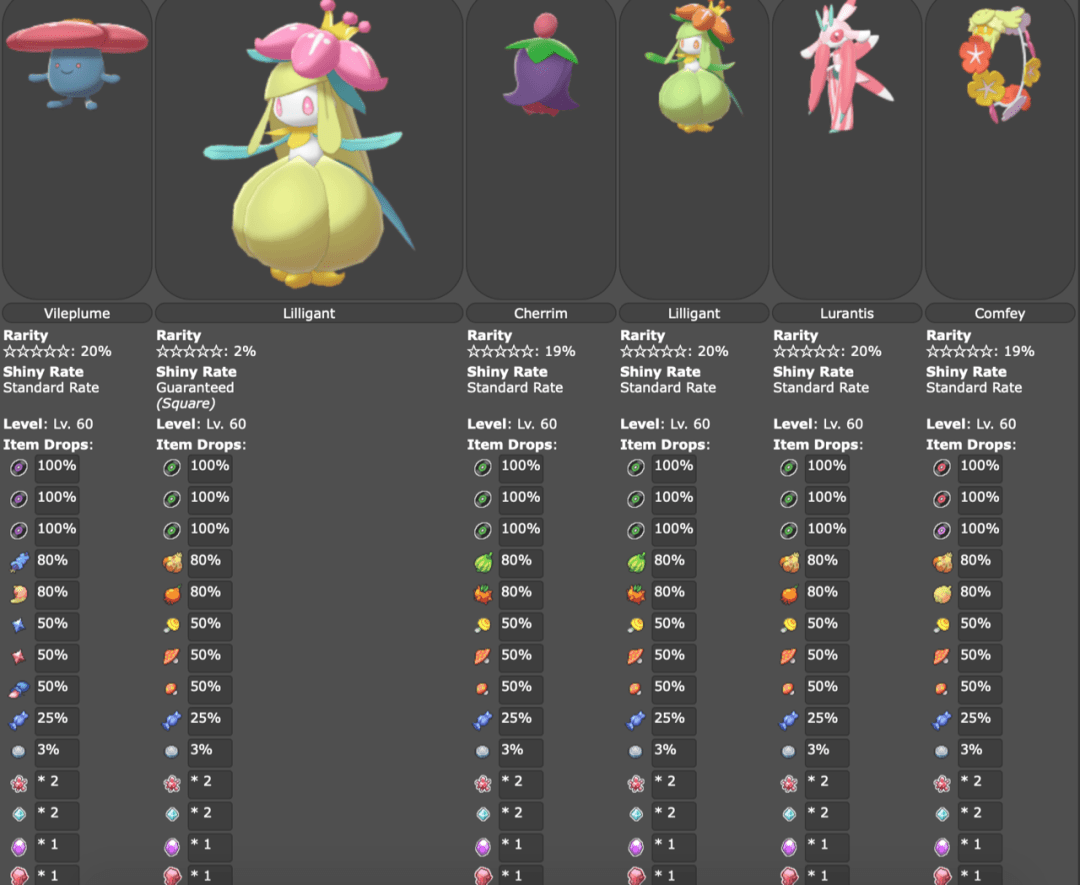Click the red star shard icon under Vileplume

pos(19,657)
